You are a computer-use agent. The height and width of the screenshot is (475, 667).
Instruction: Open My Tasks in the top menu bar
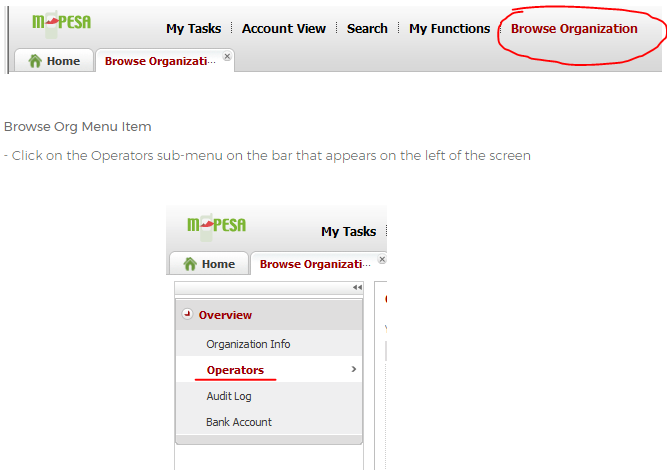[x=193, y=29]
